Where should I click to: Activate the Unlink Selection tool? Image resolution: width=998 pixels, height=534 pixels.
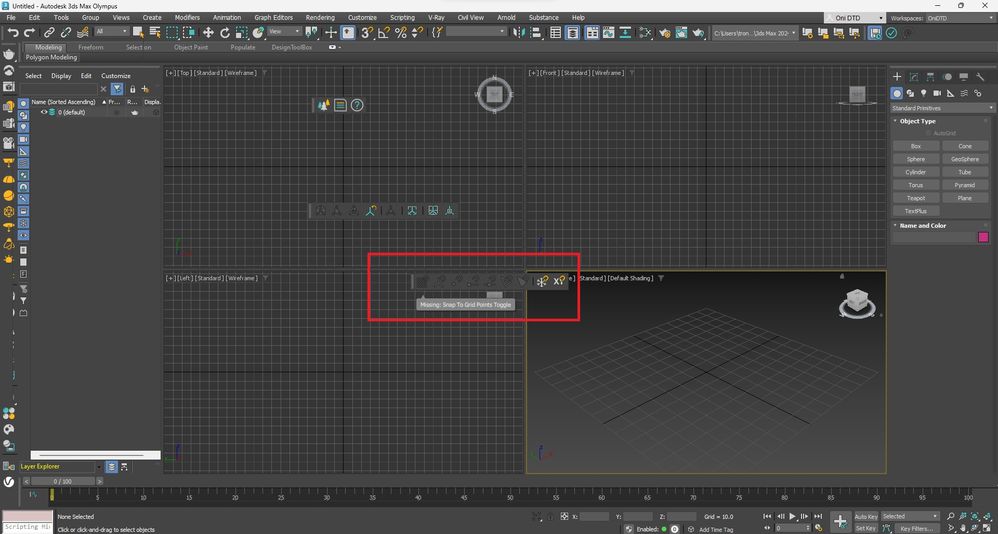[x=66, y=32]
